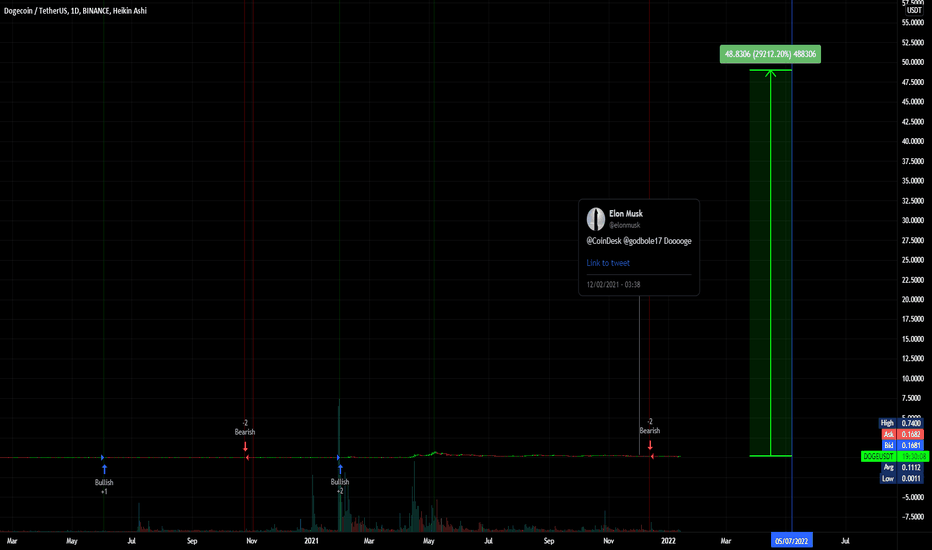The height and width of the screenshot is (550, 932).
Task: Click the blue up arrow above 'Bullish +1'
Action: tap(104, 470)
